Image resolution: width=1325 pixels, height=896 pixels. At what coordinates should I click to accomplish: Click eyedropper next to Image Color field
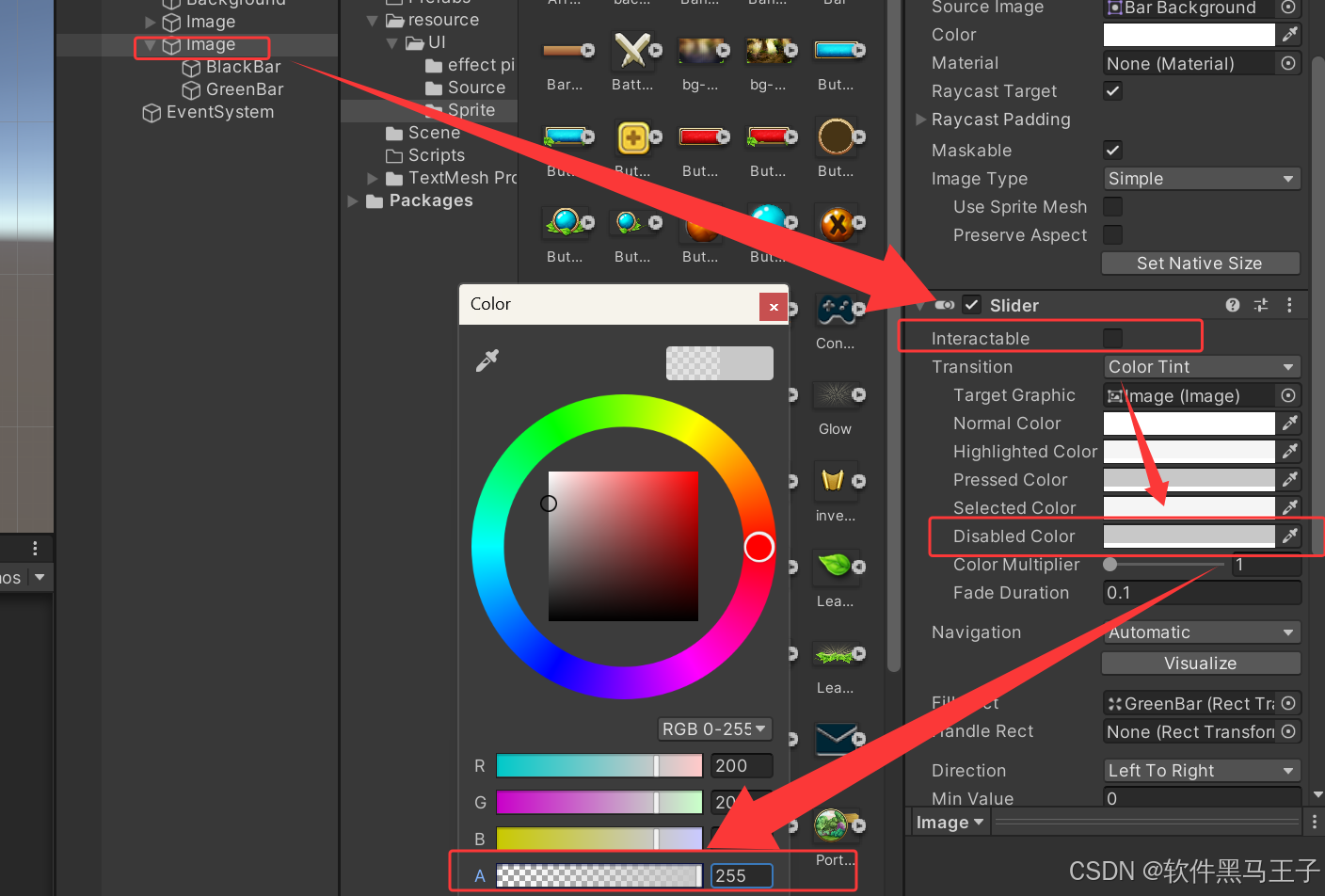point(1290,35)
